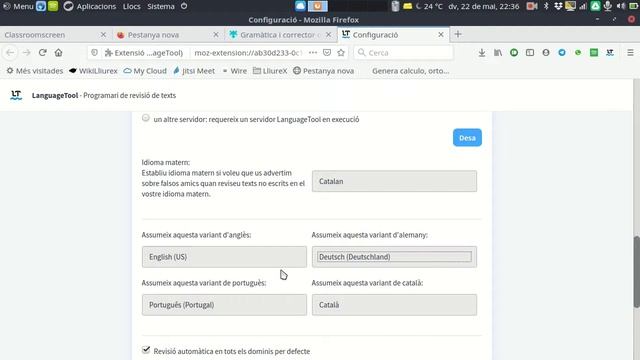640x360 pixels.
Task: Close the Classroomscreen tab
Action: tap(103, 35)
